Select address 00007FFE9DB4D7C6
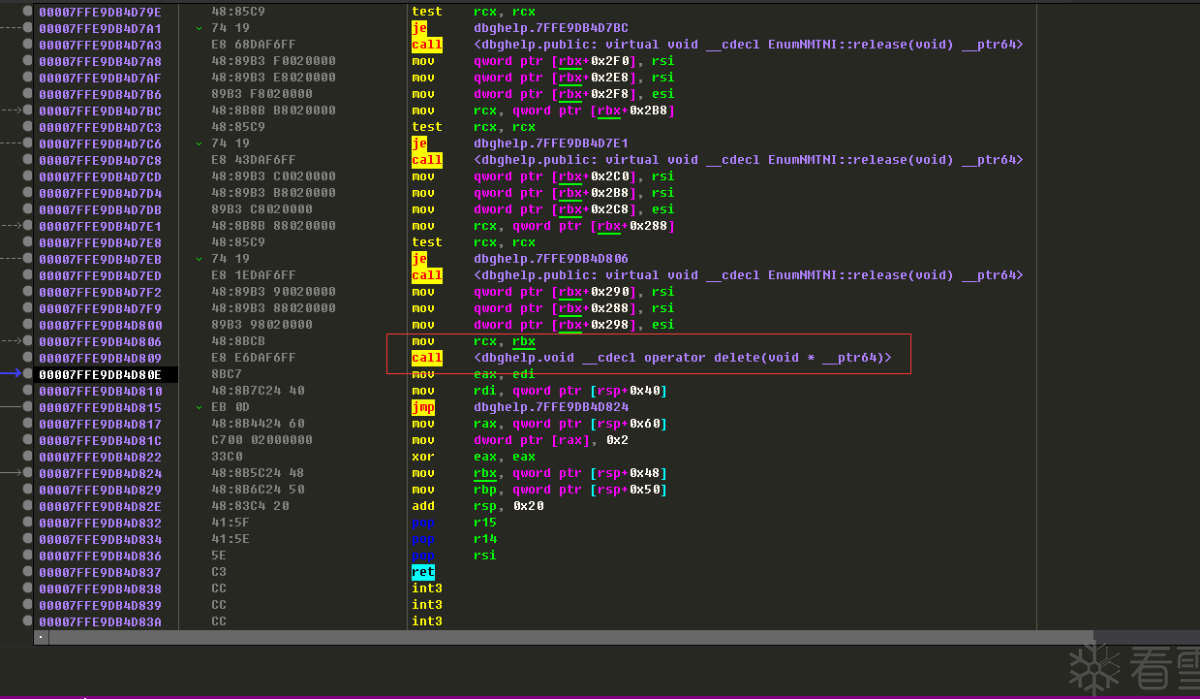The width and height of the screenshot is (1200, 699). [100, 144]
